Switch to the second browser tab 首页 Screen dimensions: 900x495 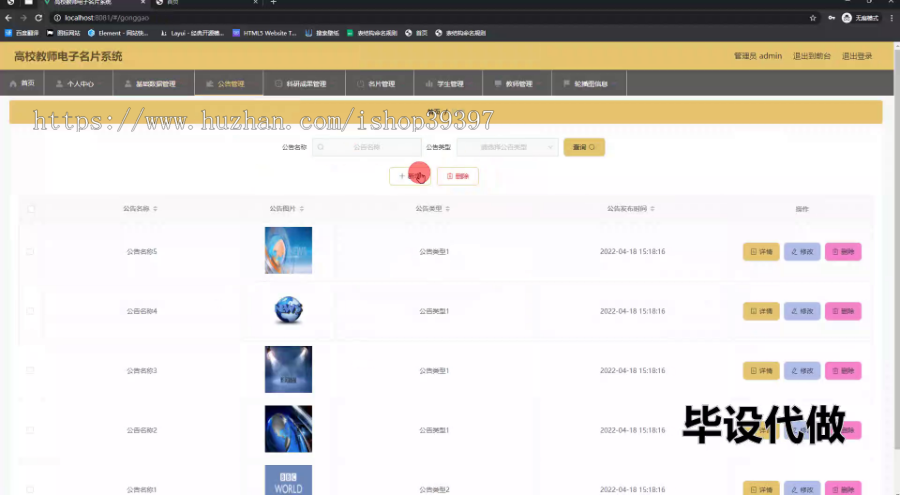coord(207,2)
